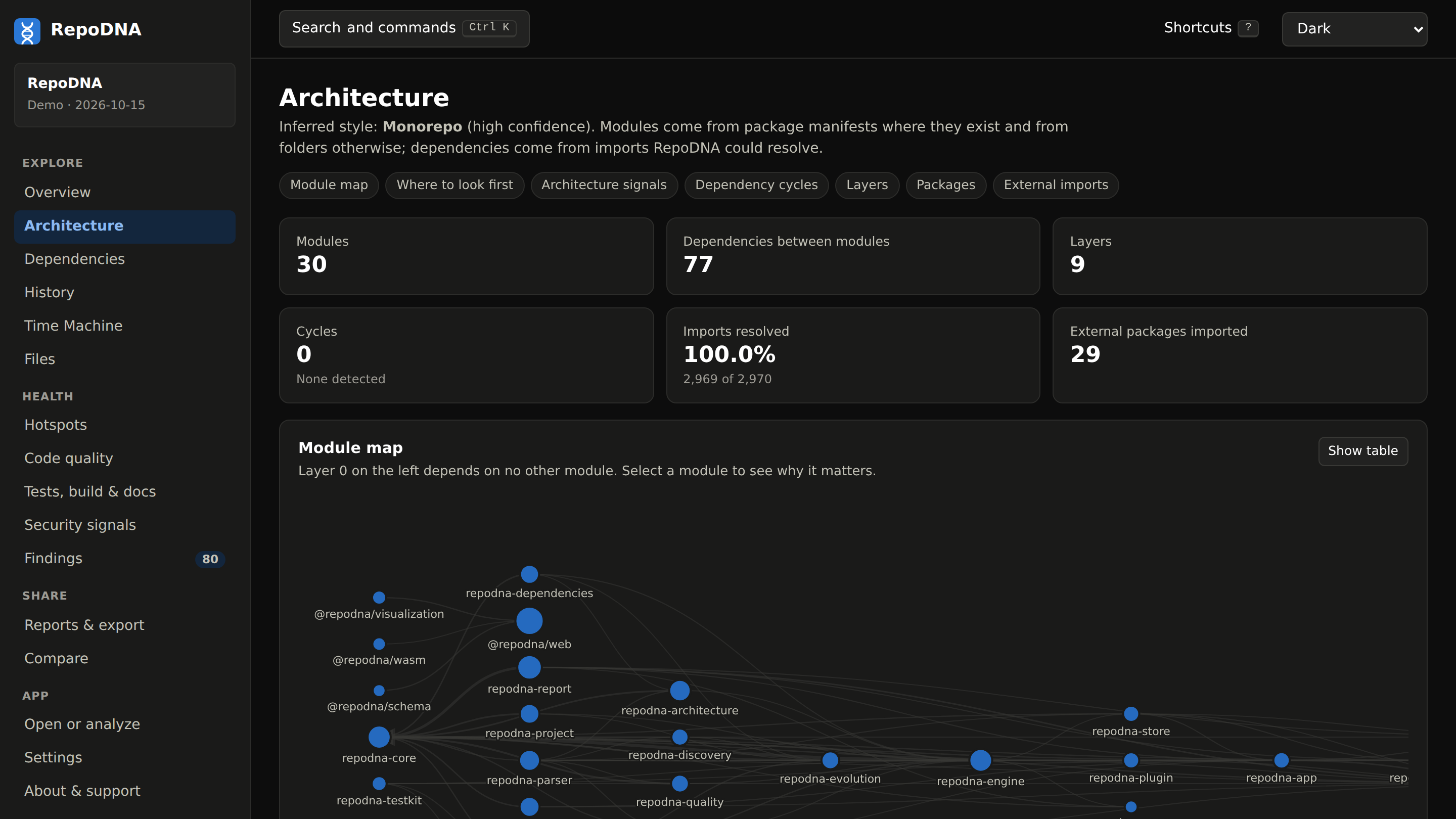Open Reports & export
This screenshot has width=1456, height=819.
[124, 625]
